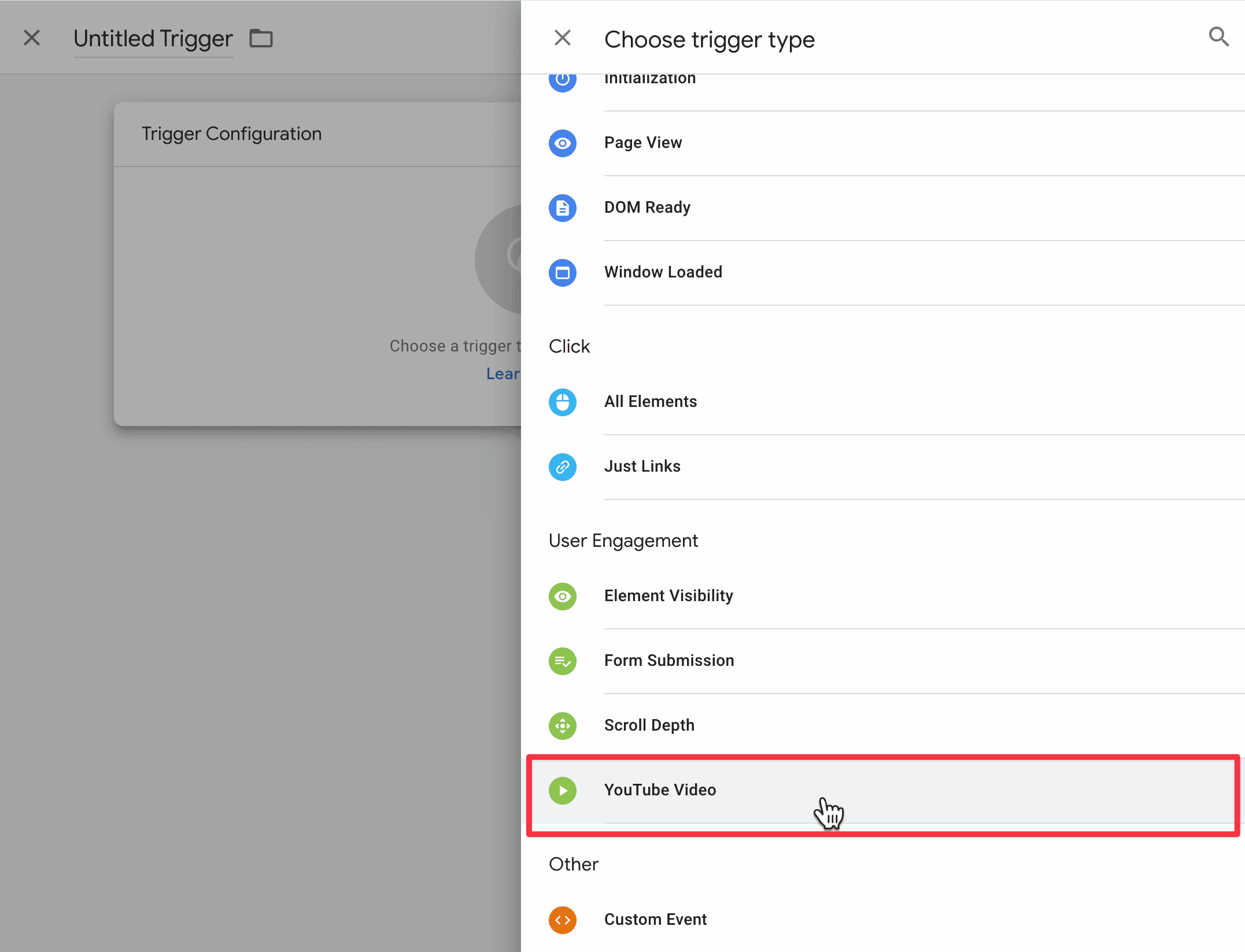Click the All Elements mouse icon
The image size is (1245, 952).
[562, 402]
